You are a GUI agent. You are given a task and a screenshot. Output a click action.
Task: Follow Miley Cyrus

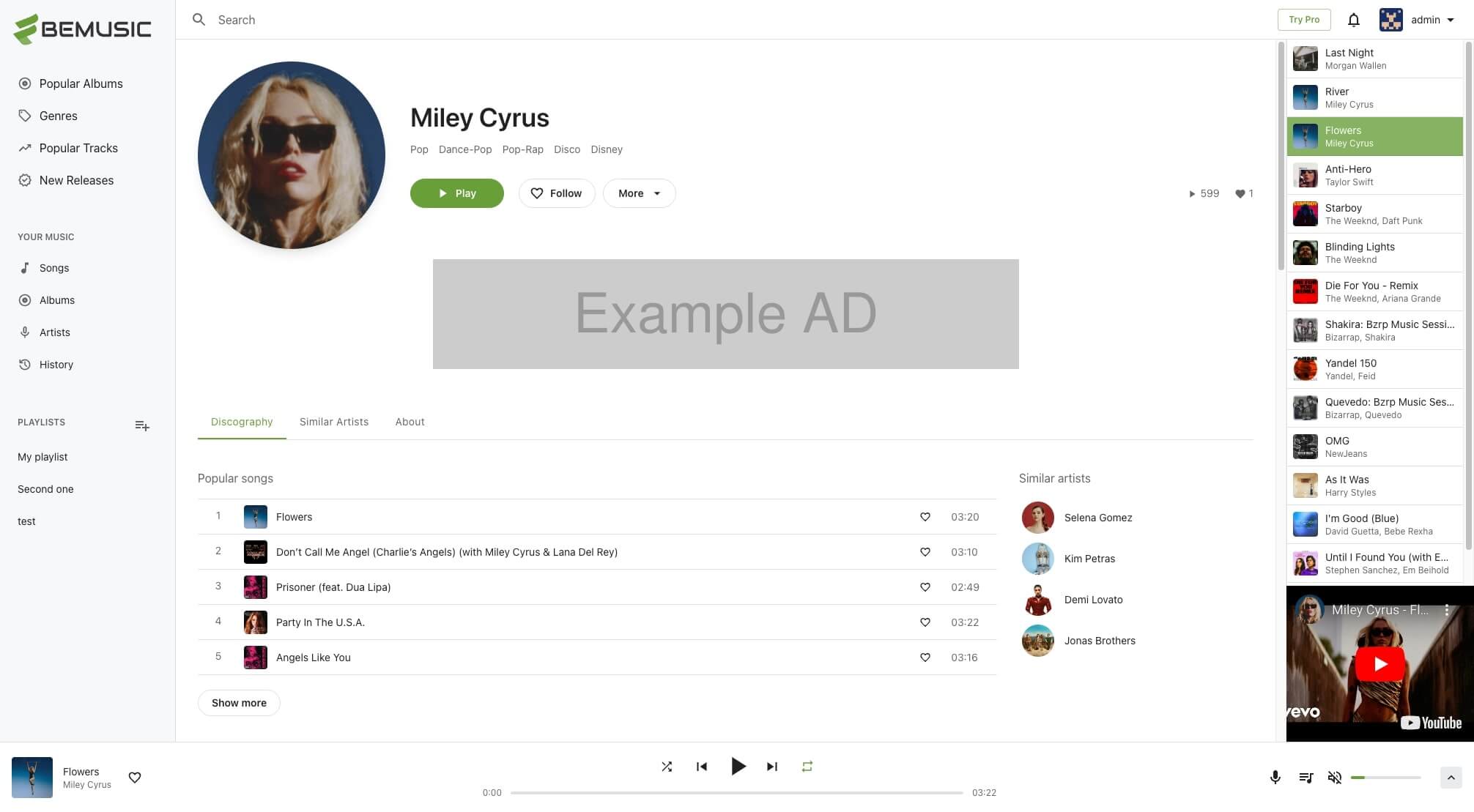coord(557,193)
